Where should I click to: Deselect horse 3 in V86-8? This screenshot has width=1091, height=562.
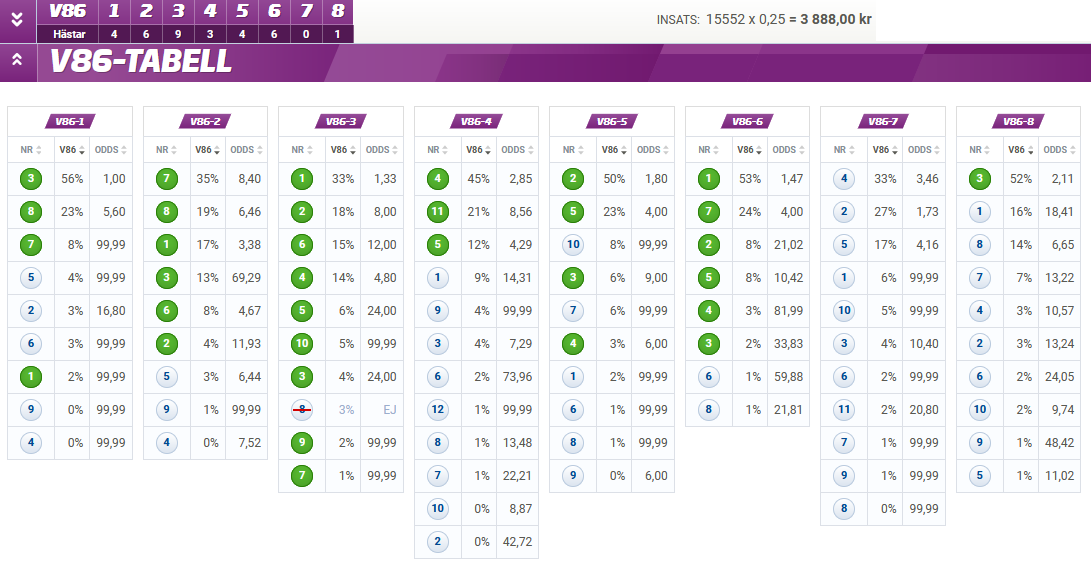coord(980,179)
